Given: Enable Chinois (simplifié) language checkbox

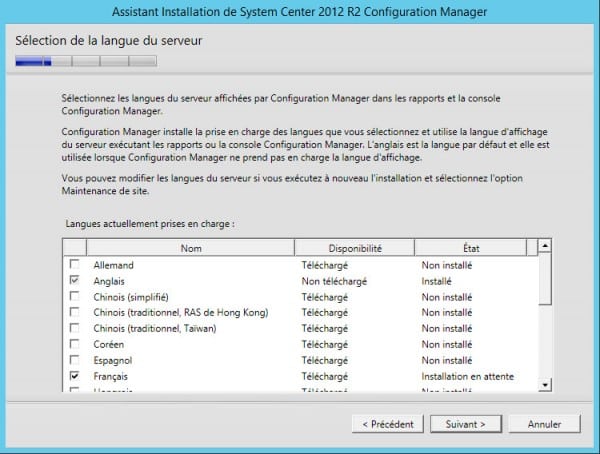Looking at the screenshot, I should click(x=75, y=297).
